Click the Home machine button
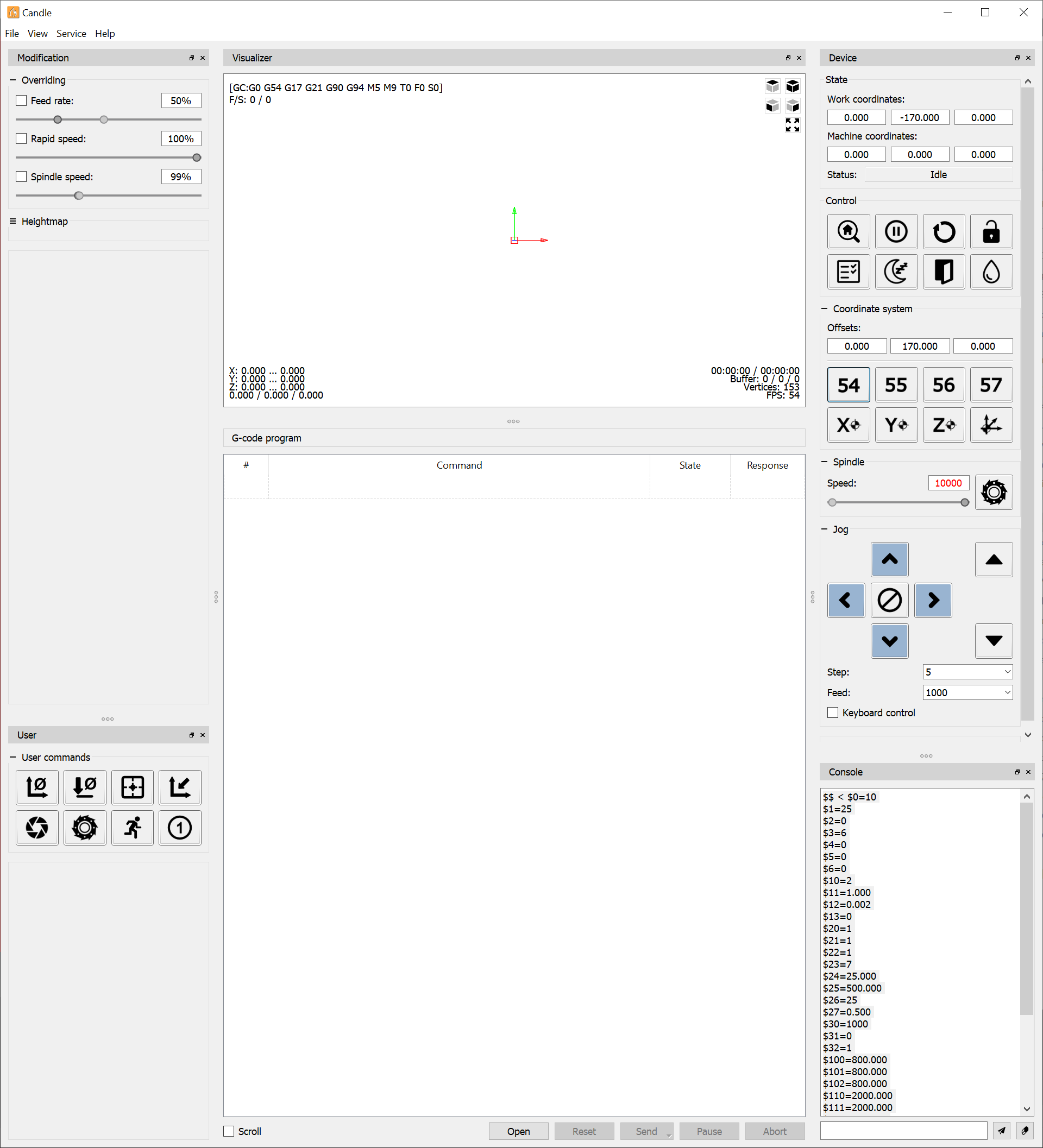Screen dimensions: 1043x1148 tap(848, 231)
